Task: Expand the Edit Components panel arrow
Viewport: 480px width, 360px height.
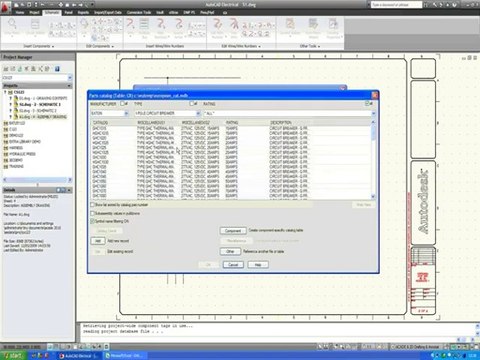Action: point(112,46)
